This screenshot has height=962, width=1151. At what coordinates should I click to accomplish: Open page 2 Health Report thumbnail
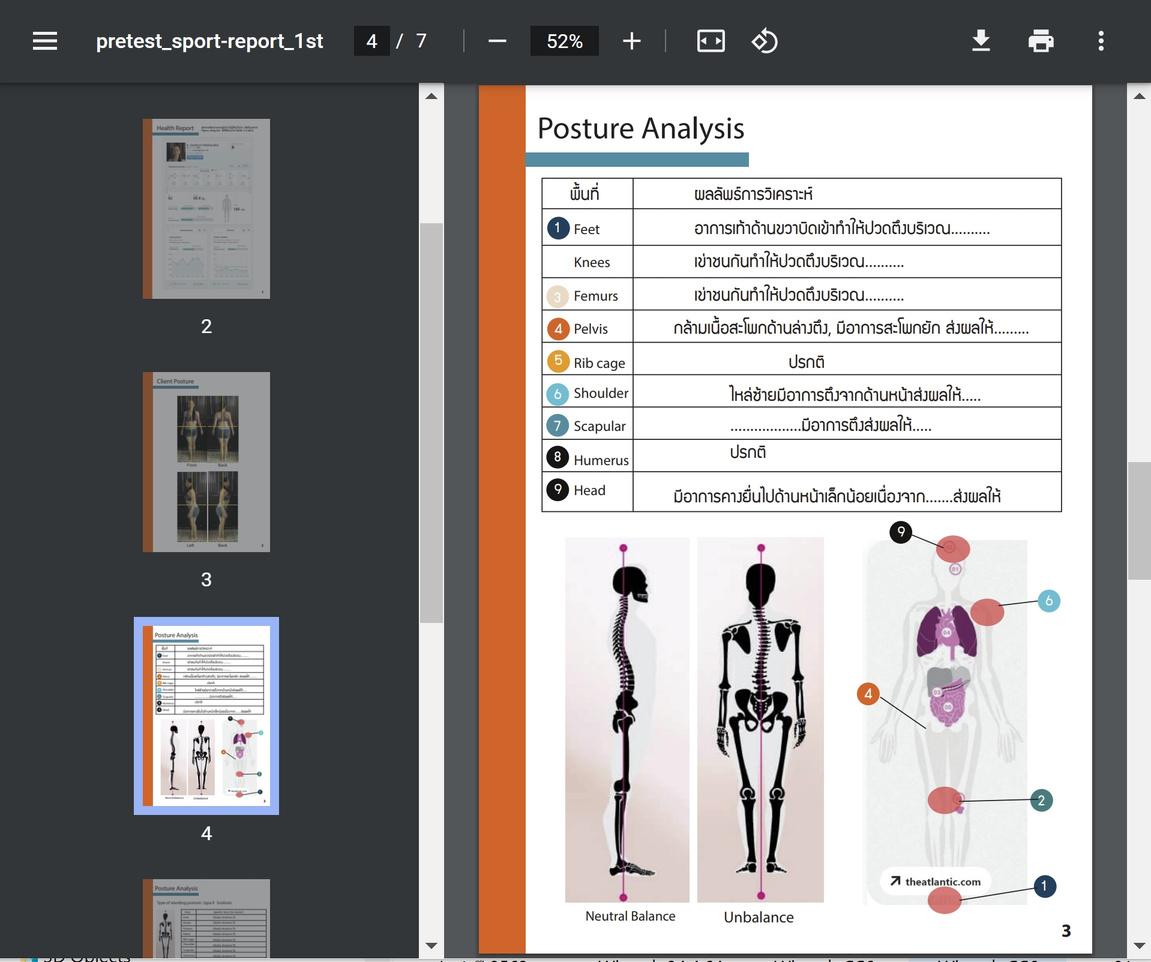(x=206, y=209)
